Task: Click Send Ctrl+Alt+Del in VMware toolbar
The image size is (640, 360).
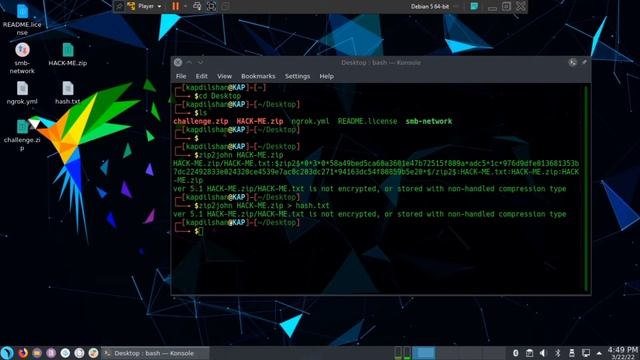Action: click(197, 6)
